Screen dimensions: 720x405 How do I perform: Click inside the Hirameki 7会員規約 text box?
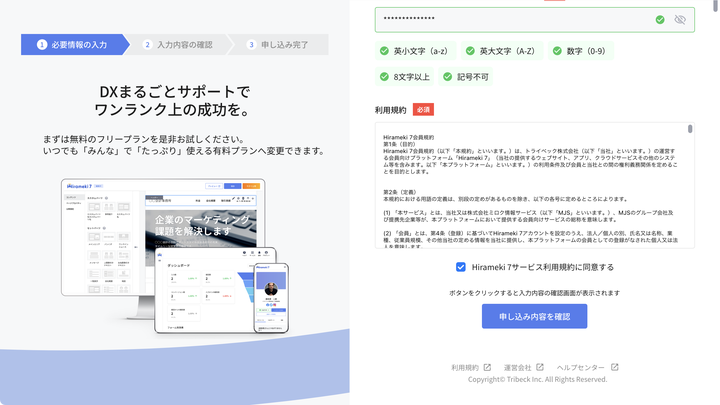534,186
